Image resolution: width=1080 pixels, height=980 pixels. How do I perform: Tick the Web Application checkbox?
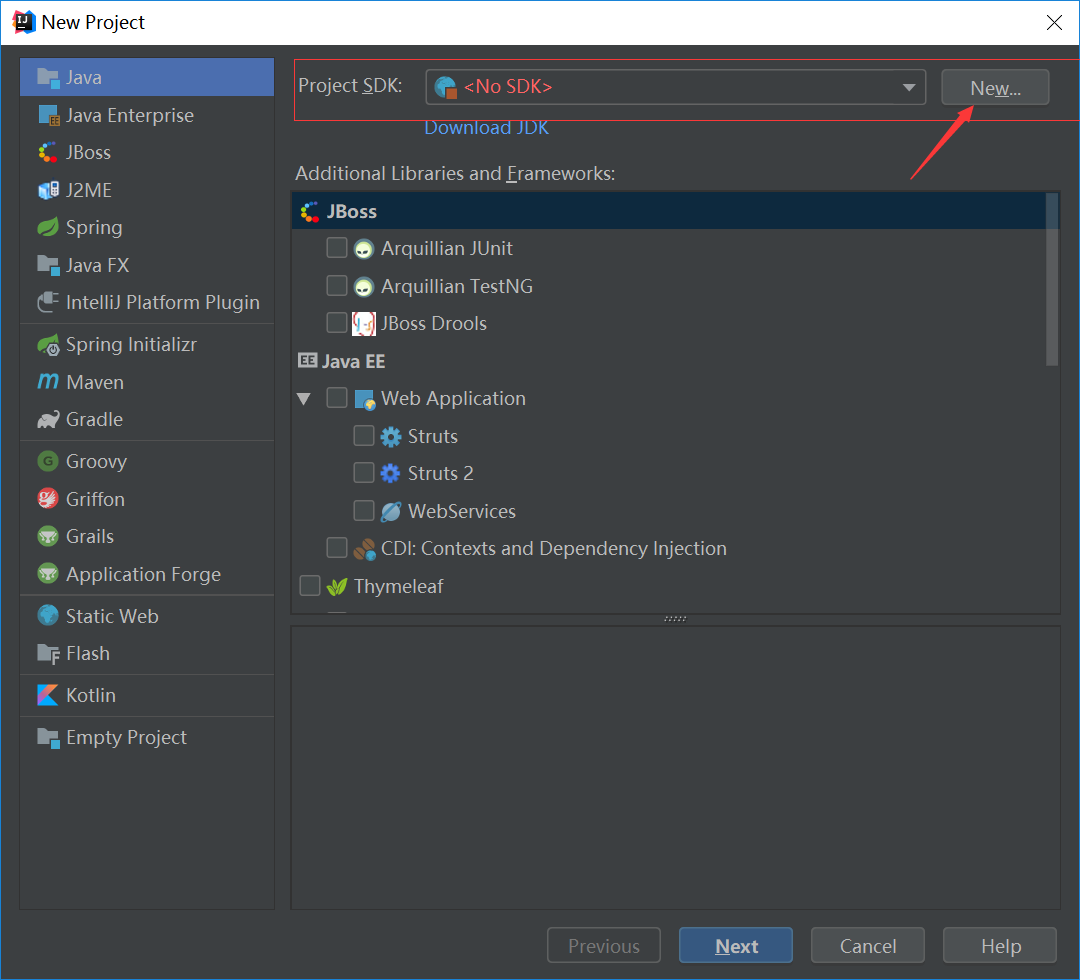point(337,397)
